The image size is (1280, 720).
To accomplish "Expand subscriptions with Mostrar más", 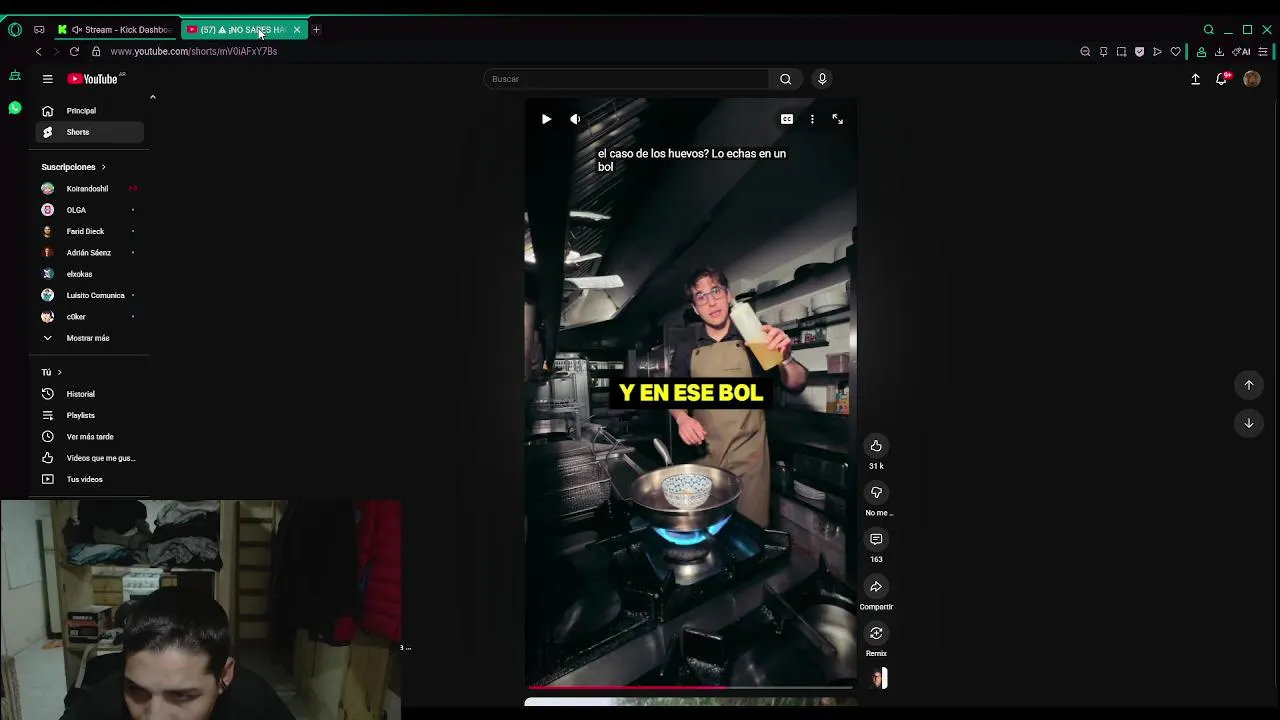I will [x=90, y=338].
